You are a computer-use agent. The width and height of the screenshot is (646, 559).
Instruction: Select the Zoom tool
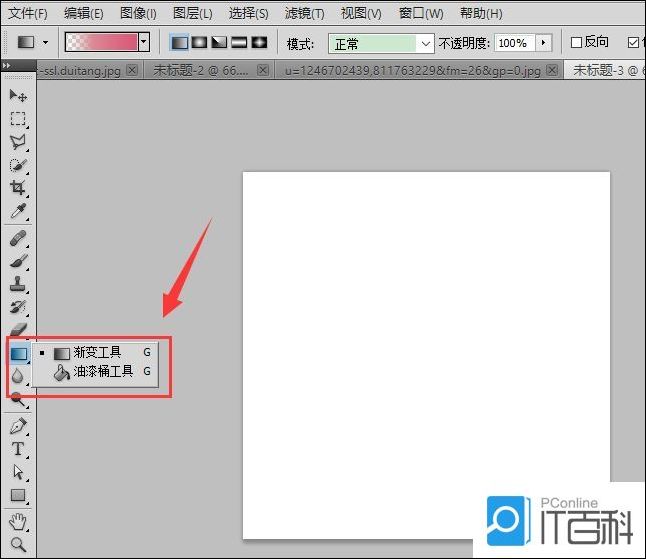18,545
